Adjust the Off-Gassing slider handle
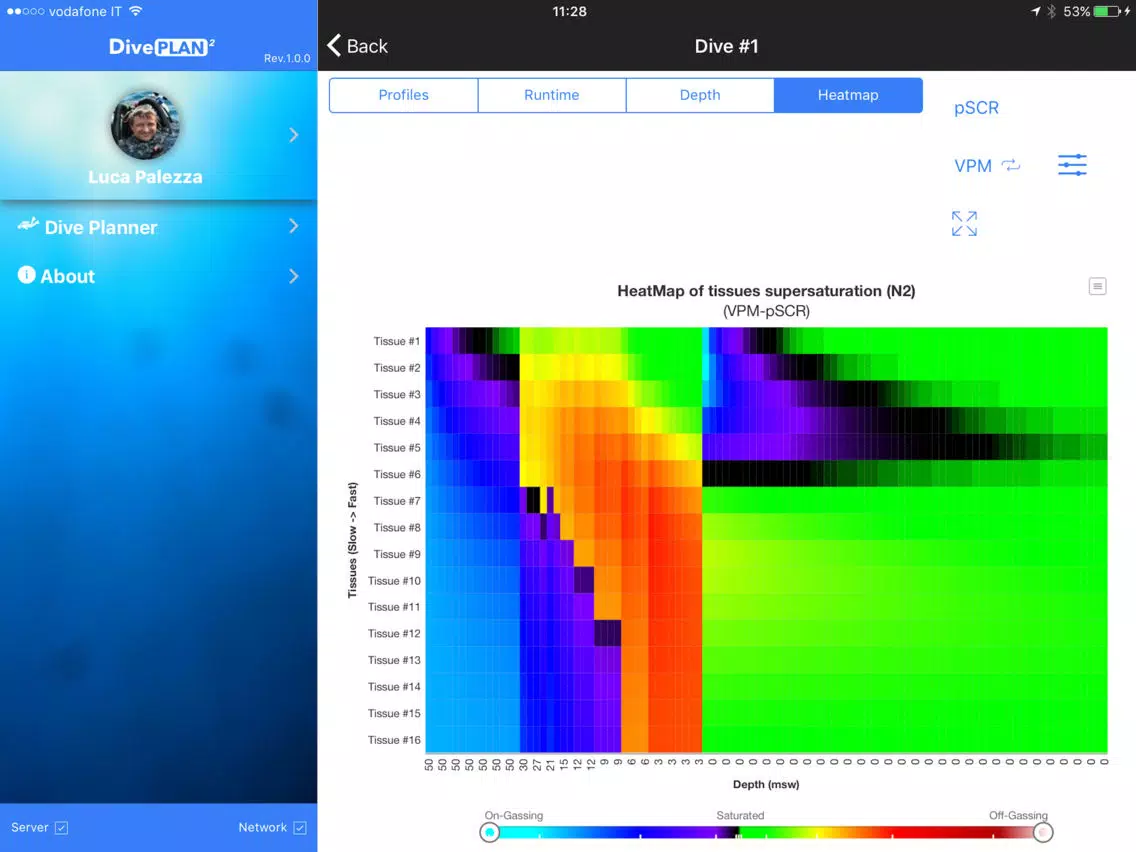 [1043, 832]
